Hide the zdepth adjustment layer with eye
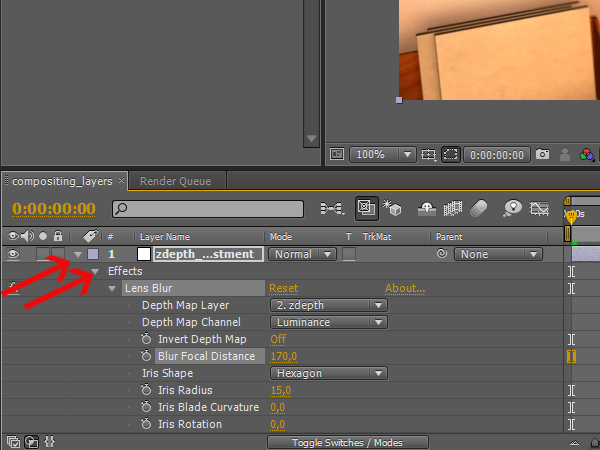This screenshot has width=600, height=450. 13,254
